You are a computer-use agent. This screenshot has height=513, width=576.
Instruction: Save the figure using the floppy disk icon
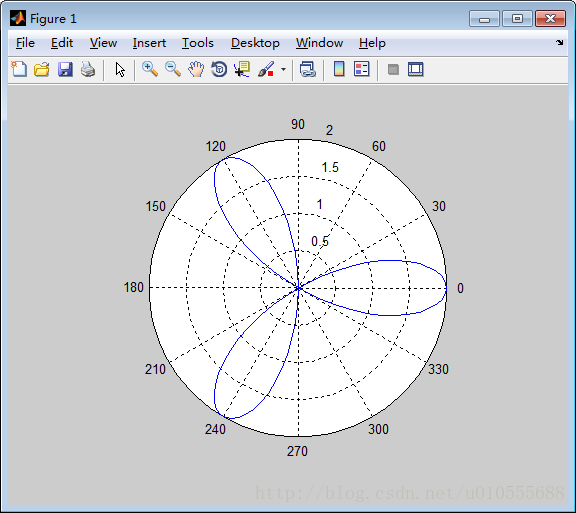[65, 69]
